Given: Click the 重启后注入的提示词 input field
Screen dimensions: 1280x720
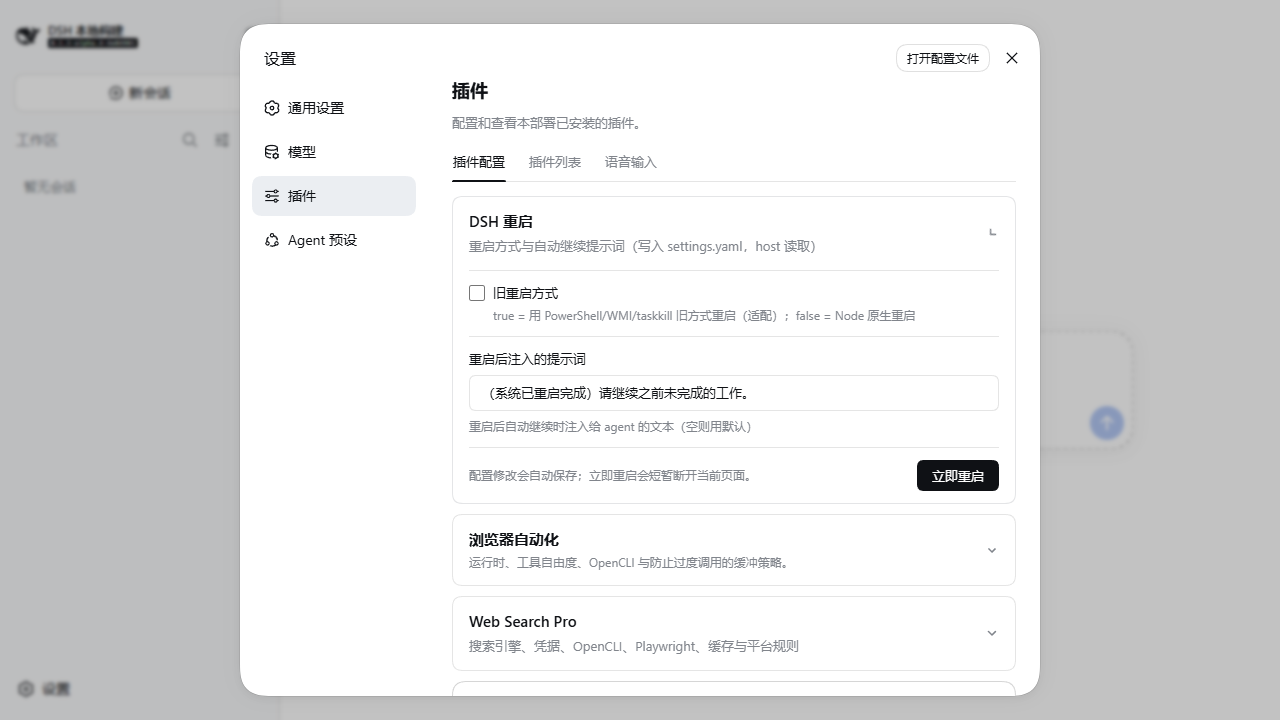Looking at the screenshot, I should pos(734,393).
